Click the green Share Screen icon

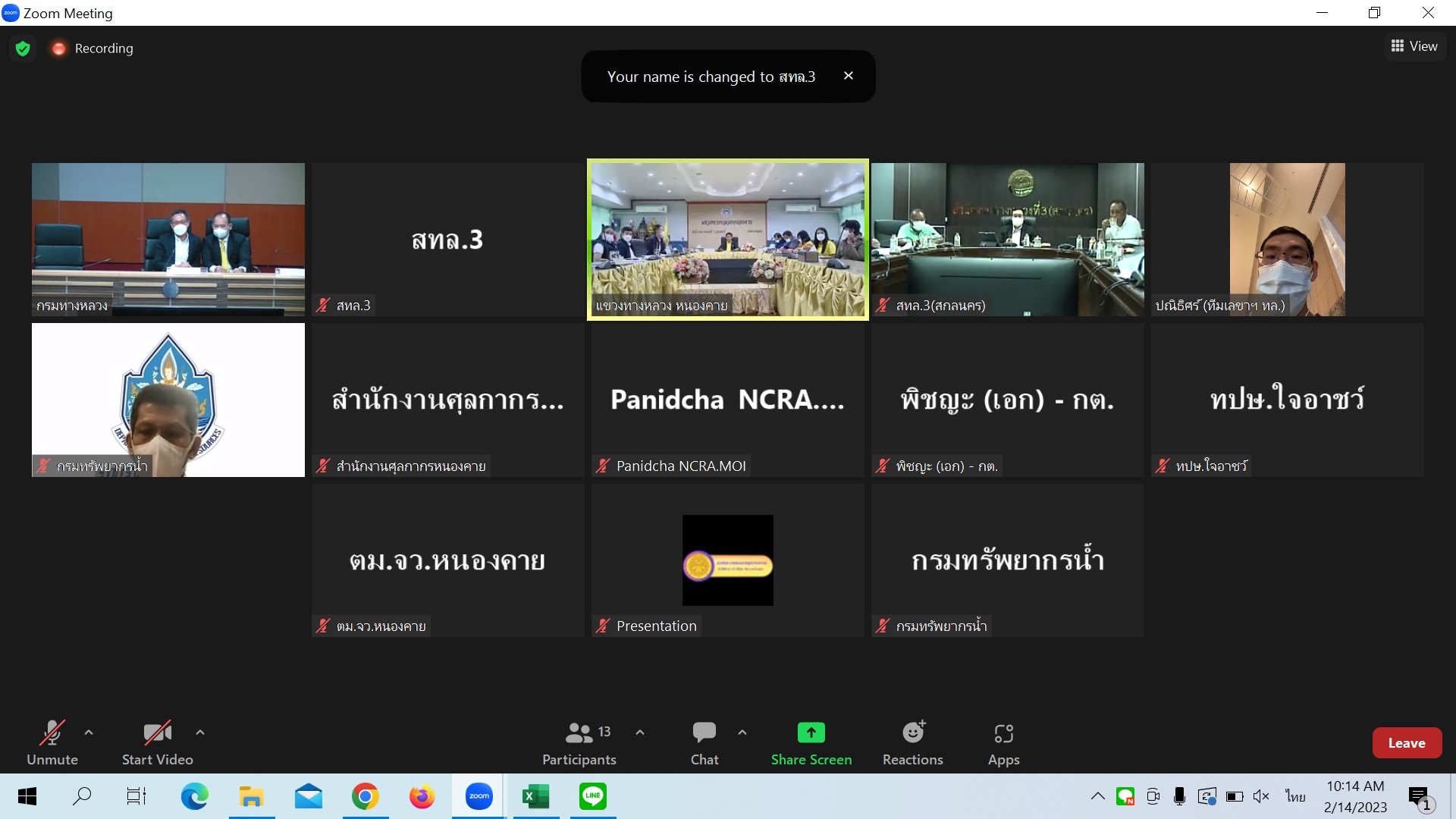811,733
